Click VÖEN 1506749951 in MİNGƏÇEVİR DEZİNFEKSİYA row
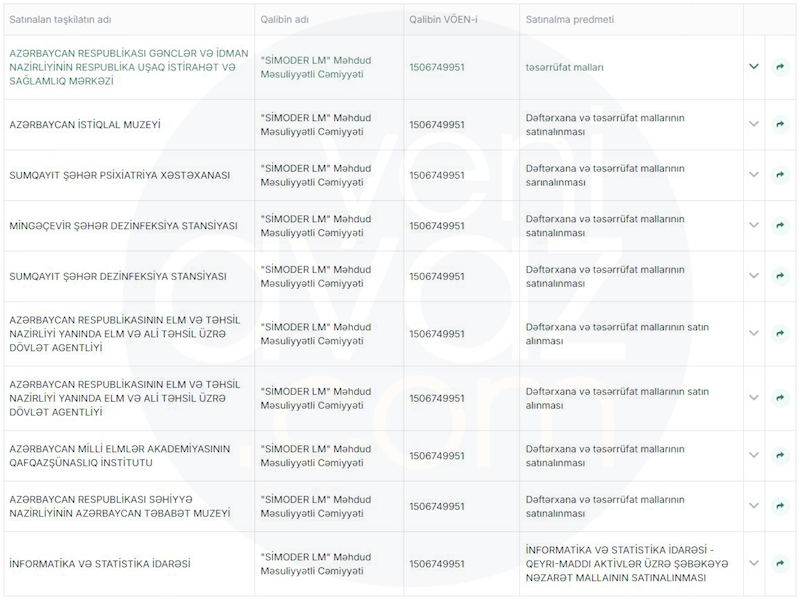Screen dimensions: 800x602 437,225
